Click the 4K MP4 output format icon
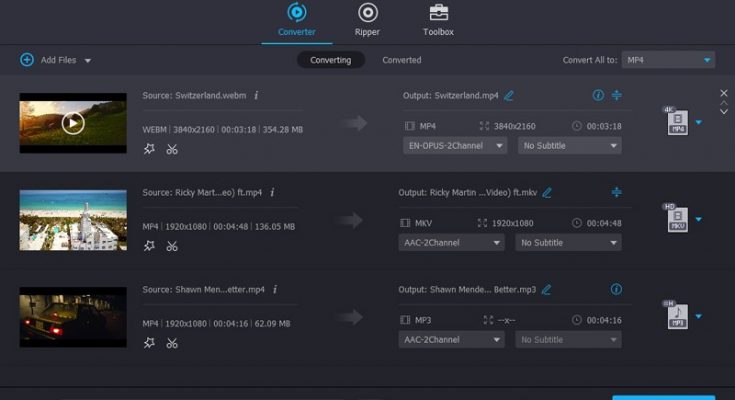The width and height of the screenshot is (735, 400). (x=677, y=122)
